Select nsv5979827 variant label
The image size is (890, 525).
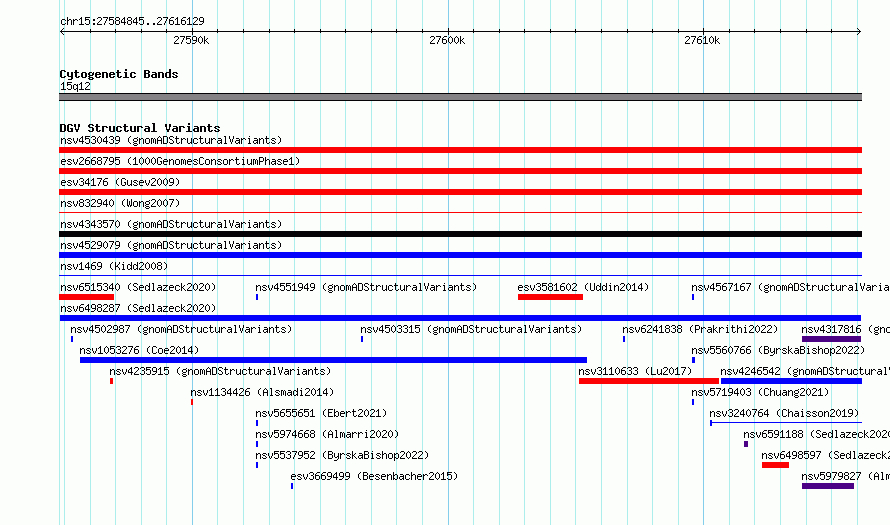845,476
